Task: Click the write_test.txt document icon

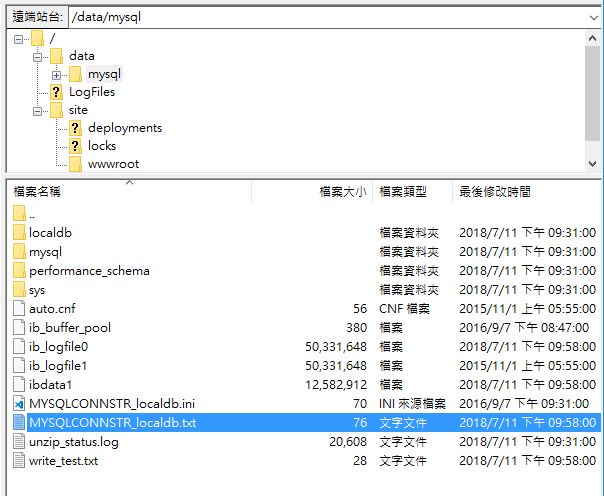Action: point(19,461)
